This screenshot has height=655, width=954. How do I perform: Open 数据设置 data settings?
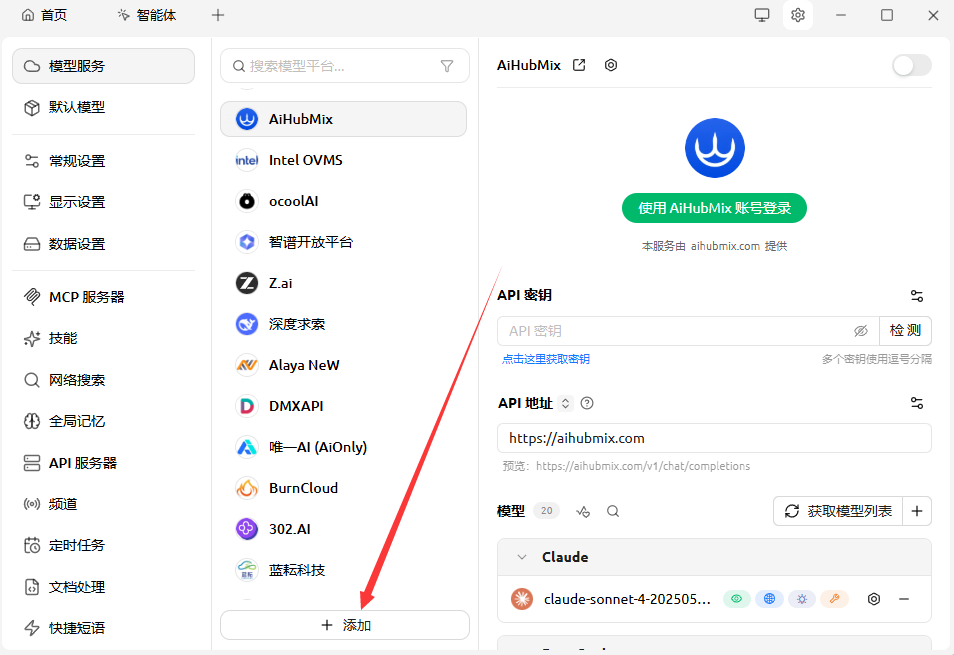point(103,244)
